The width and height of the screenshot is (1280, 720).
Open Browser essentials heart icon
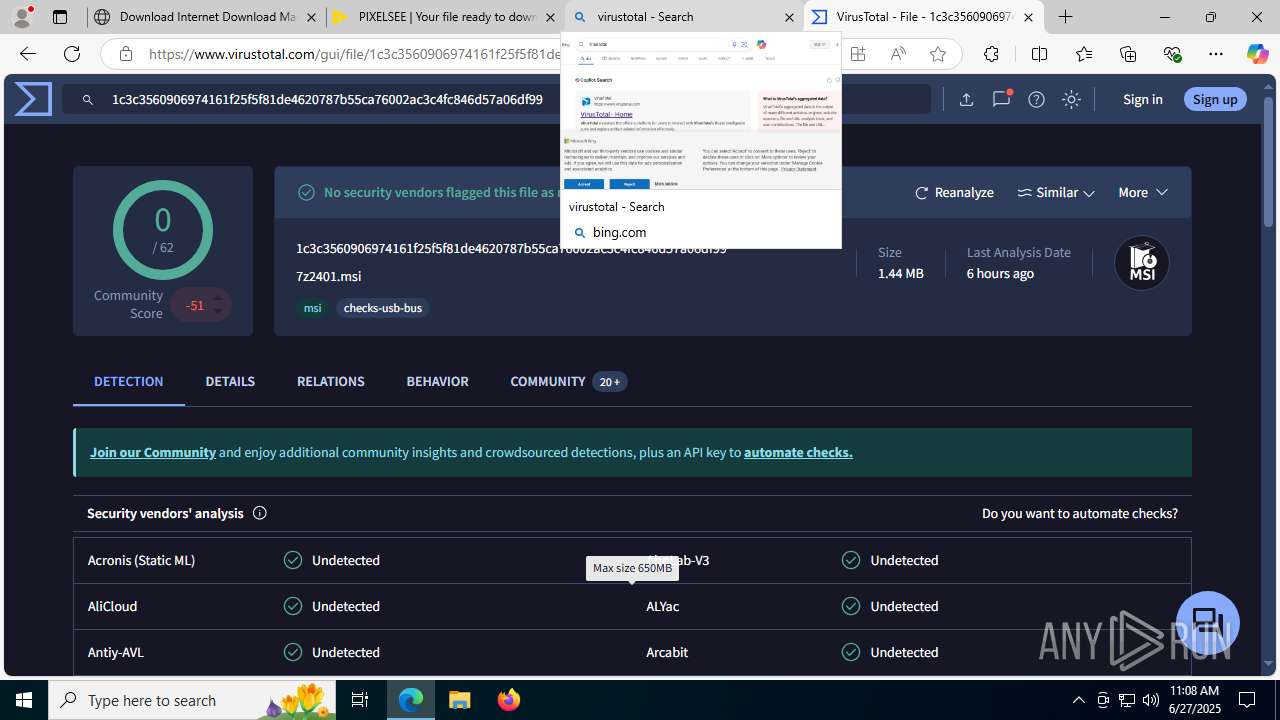point(1172,54)
